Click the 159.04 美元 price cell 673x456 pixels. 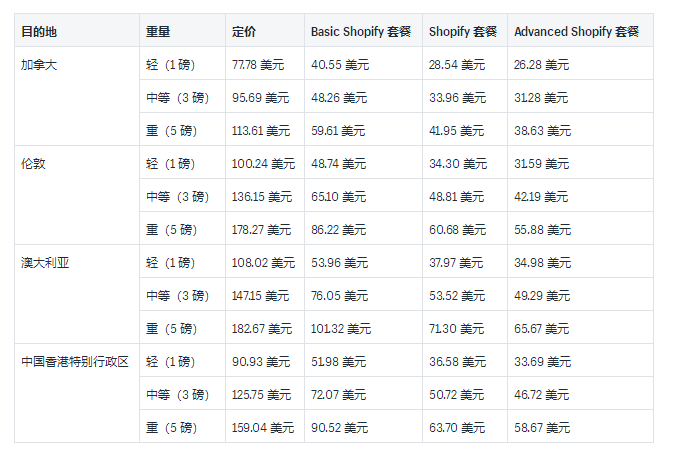coord(263,428)
